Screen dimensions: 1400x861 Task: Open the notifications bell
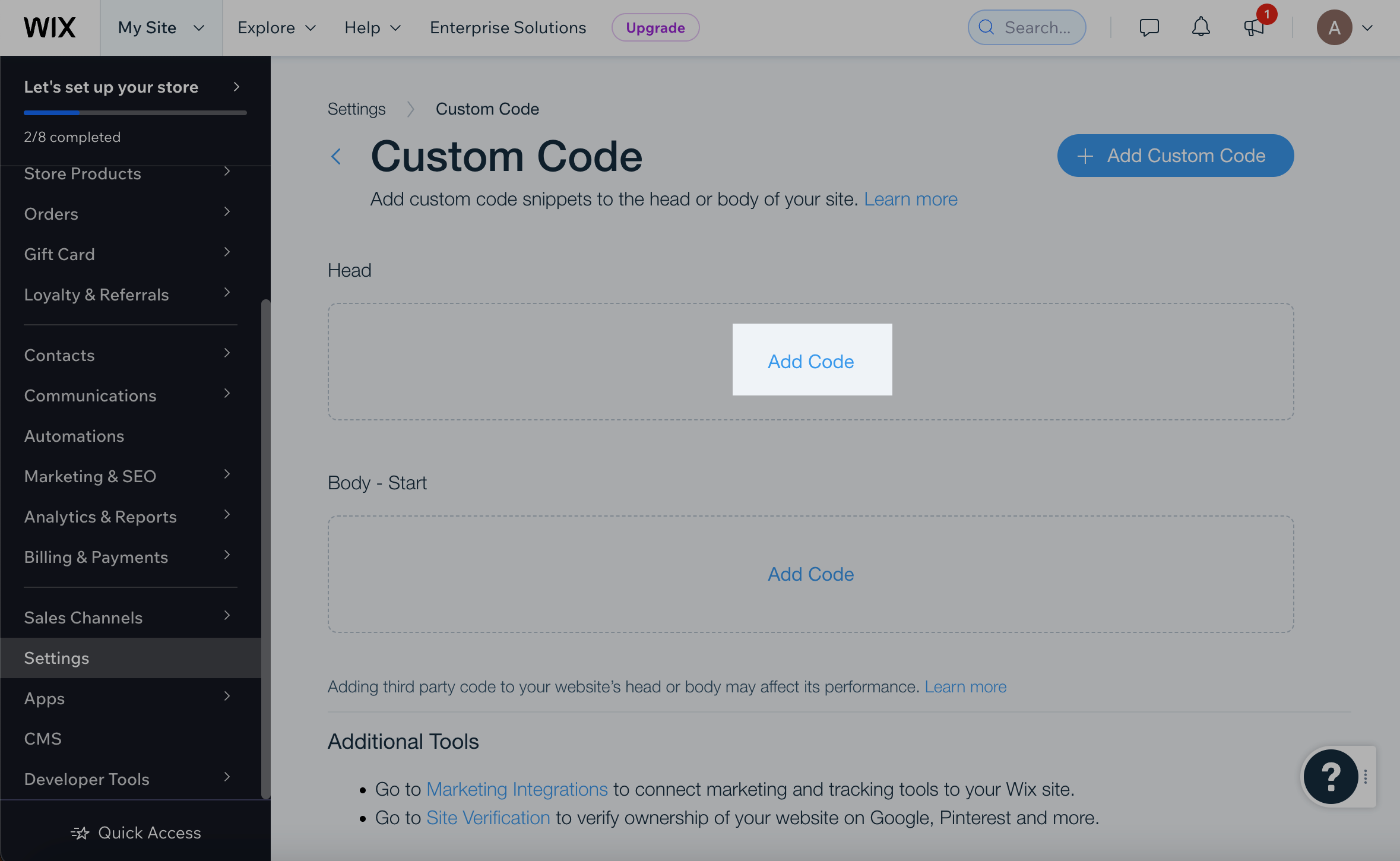[x=1201, y=27]
